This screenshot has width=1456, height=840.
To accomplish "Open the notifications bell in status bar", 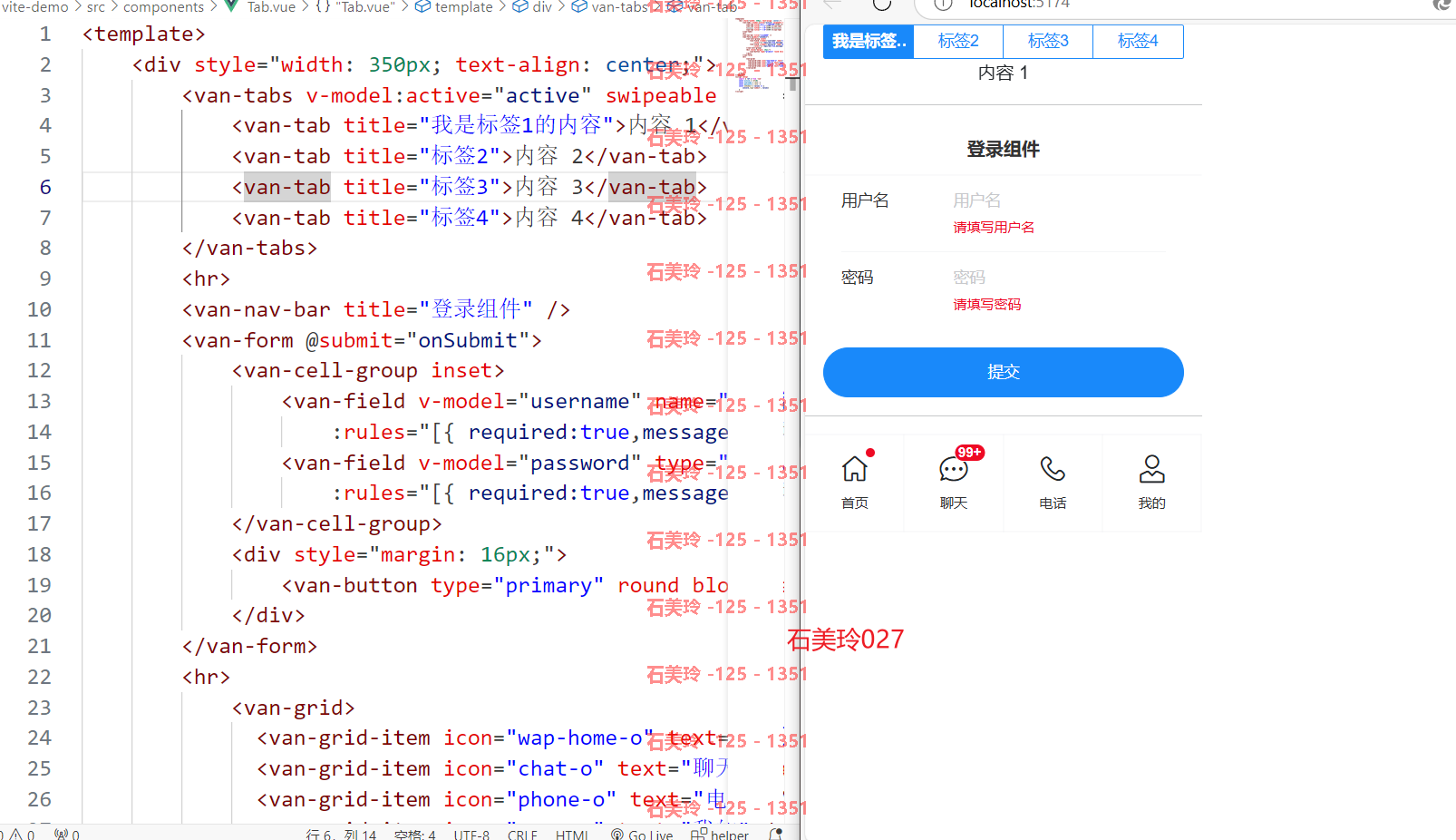I will [x=775, y=835].
